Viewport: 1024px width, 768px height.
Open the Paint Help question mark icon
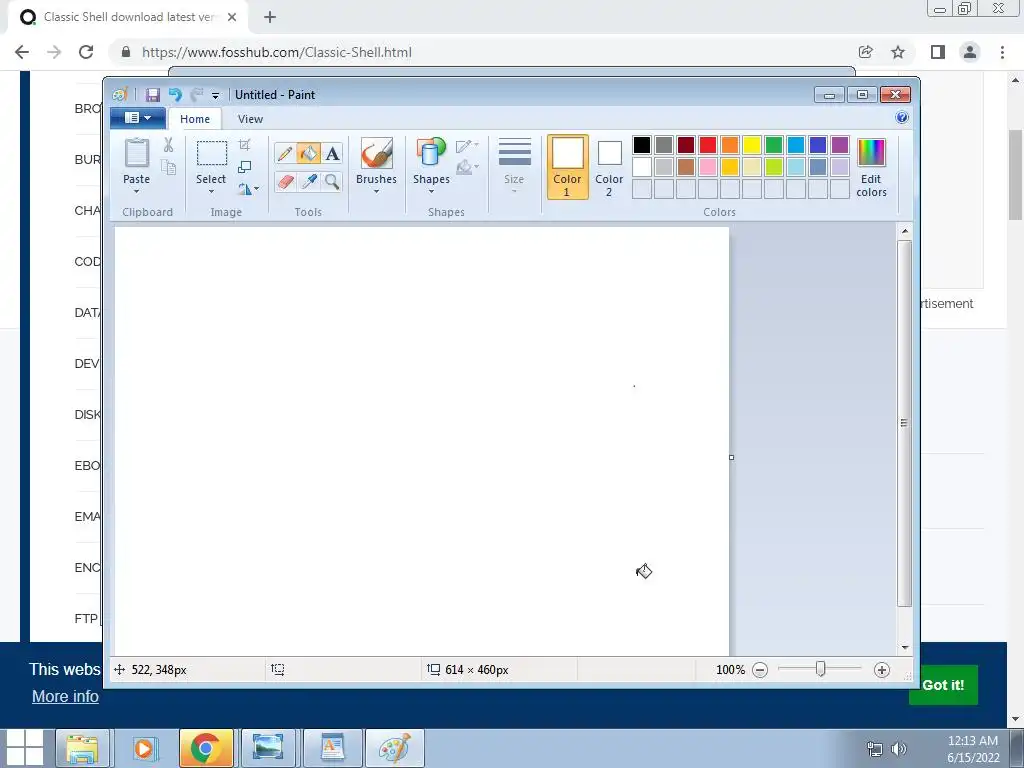902,118
